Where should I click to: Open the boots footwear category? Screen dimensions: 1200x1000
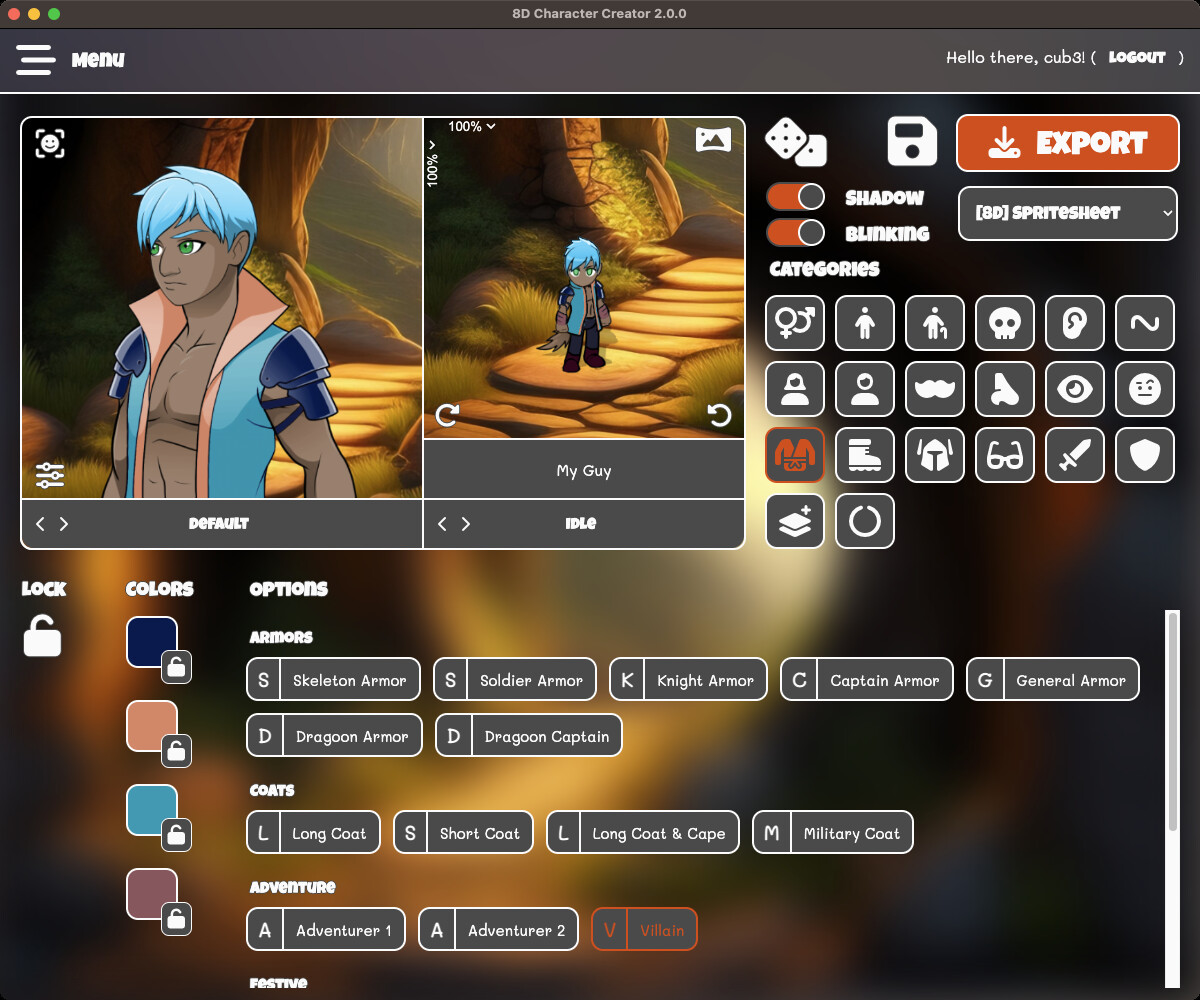pyautogui.click(x=864, y=455)
